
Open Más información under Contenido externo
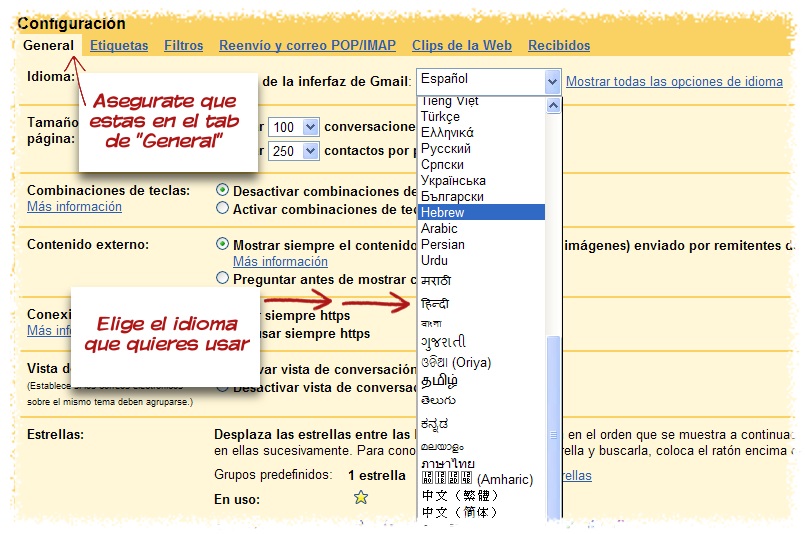tap(280, 261)
